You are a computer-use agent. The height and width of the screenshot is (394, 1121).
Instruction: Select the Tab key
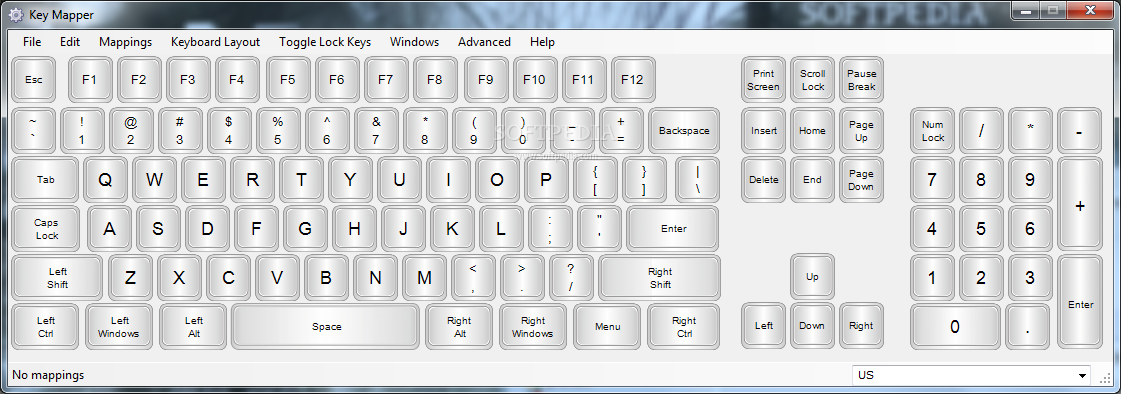46,179
